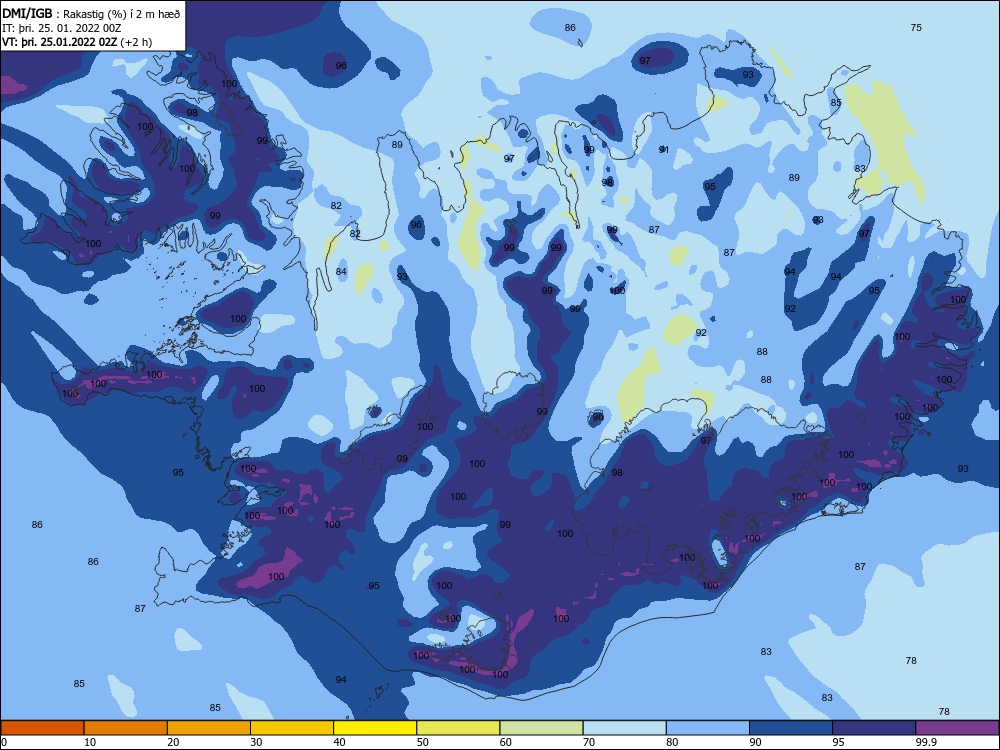Click the orange 10–20 legend swatch
Image resolution: width=1000 pixels, height=750 pixels.
tap(126, 728)
